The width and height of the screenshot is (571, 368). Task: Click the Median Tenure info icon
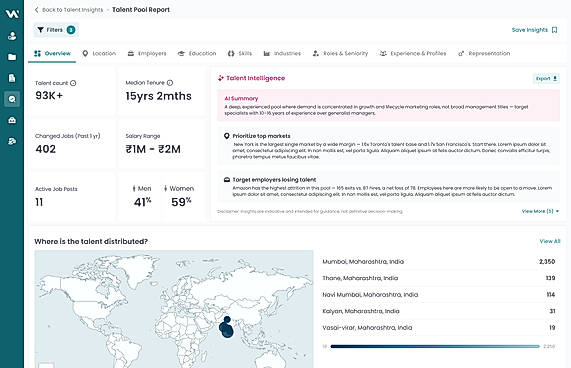click(x=170, y=83)
